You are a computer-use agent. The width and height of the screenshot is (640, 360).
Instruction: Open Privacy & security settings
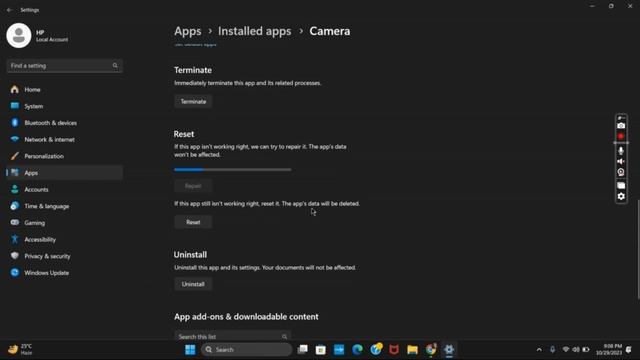tap(64, 256)
